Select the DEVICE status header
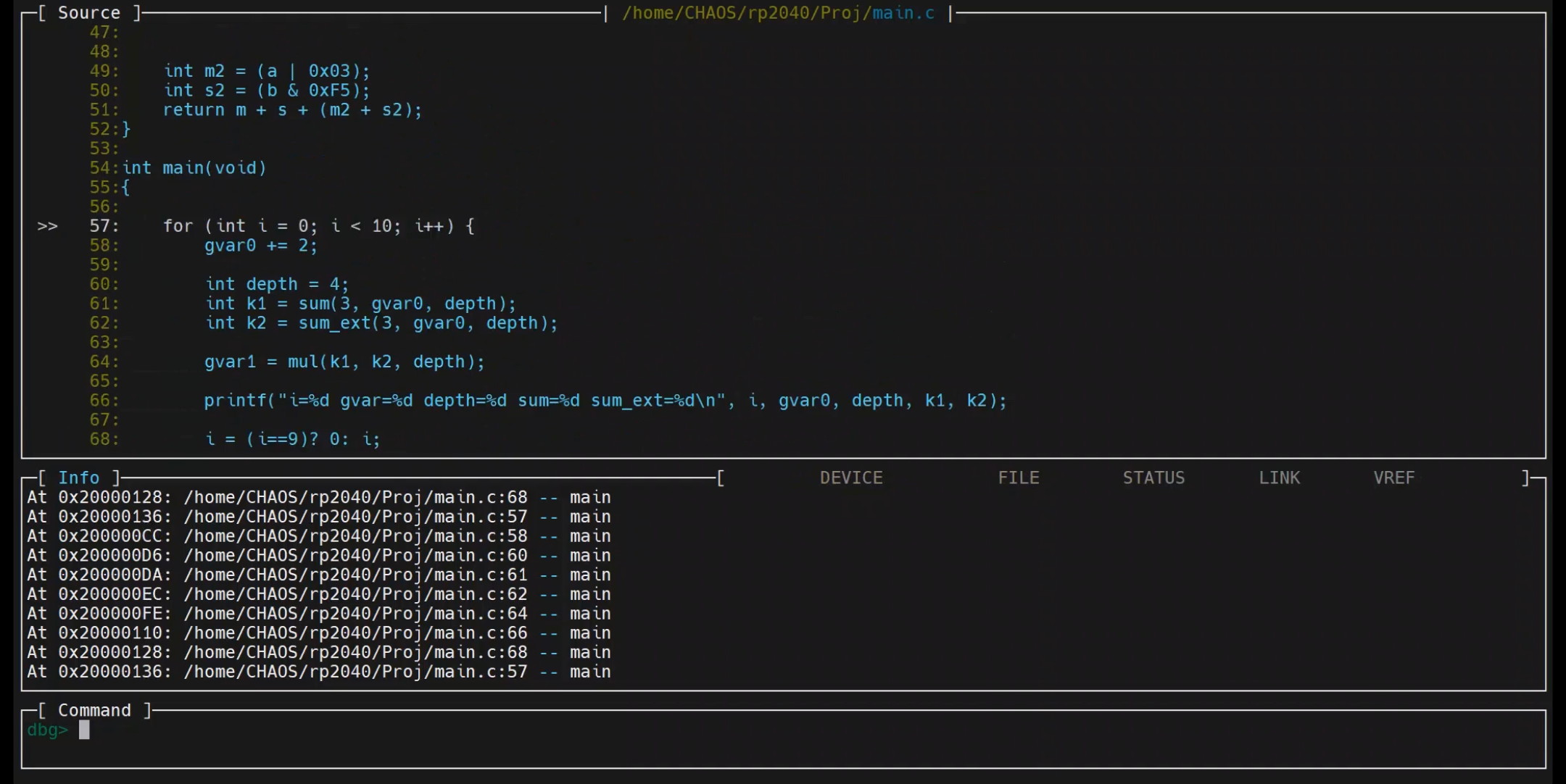This screenshot has height=784, width=1566. click(x=851, y=478)
